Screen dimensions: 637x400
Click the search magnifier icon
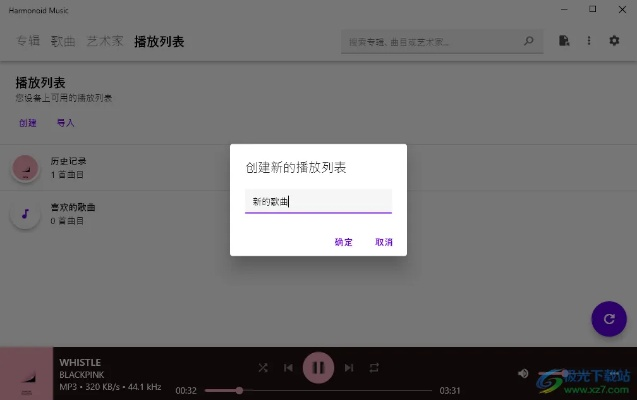point(529,42)
